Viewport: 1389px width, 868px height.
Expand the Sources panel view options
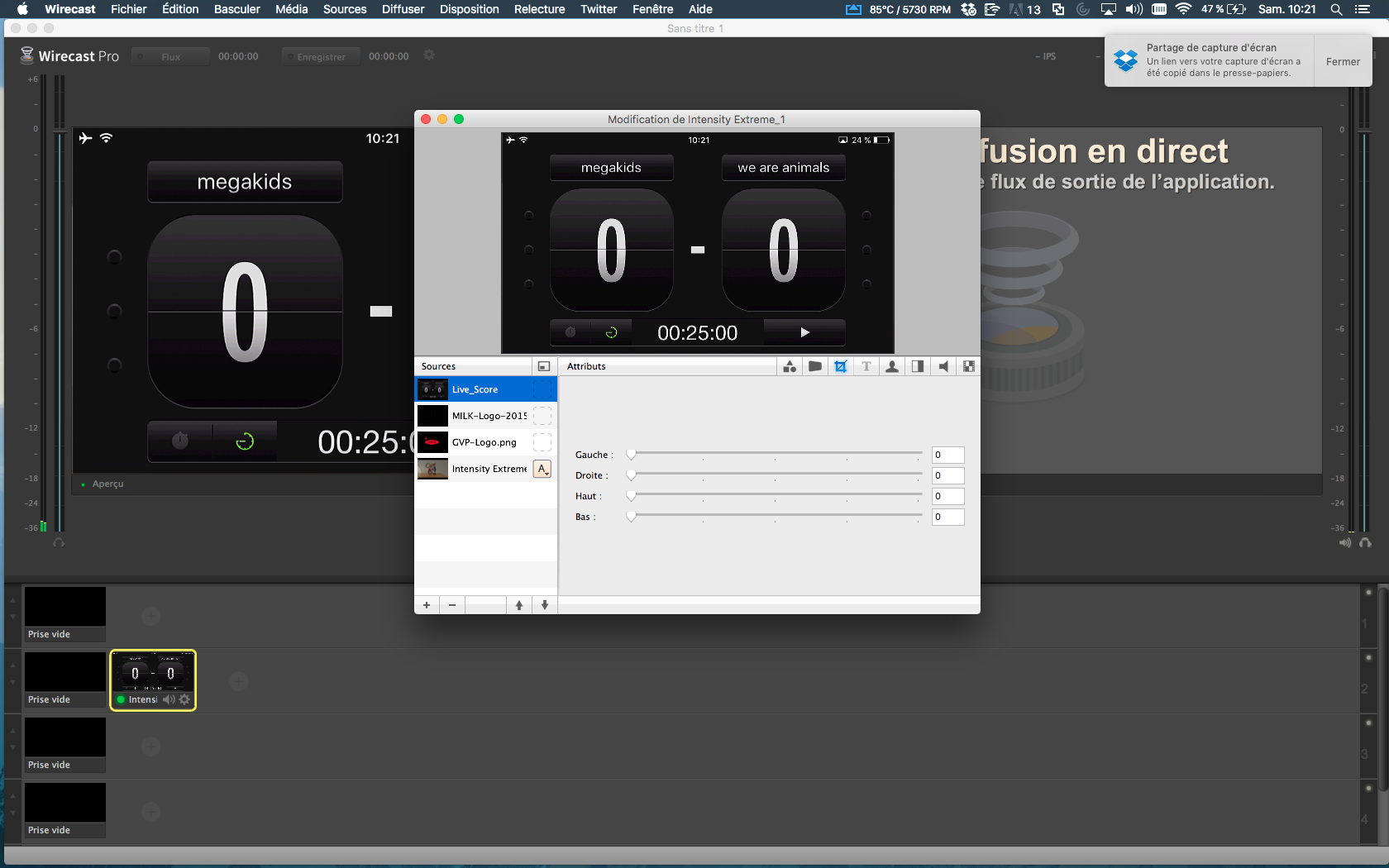[543, 366]
